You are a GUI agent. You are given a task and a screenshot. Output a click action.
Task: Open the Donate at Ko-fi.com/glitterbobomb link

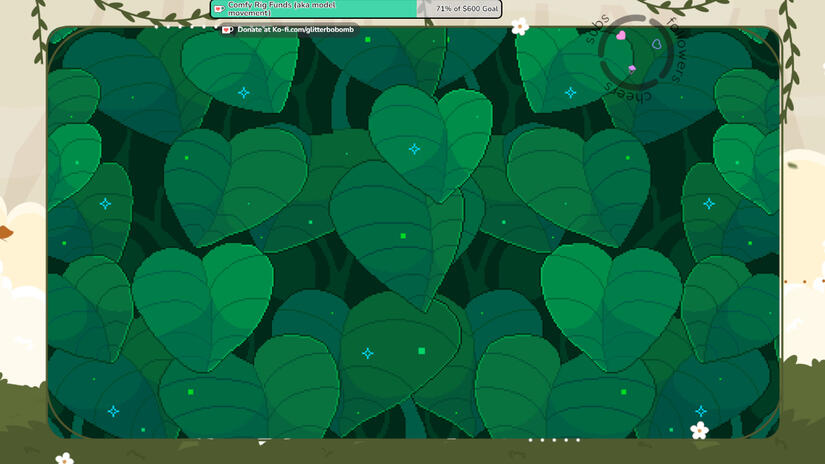295,30
